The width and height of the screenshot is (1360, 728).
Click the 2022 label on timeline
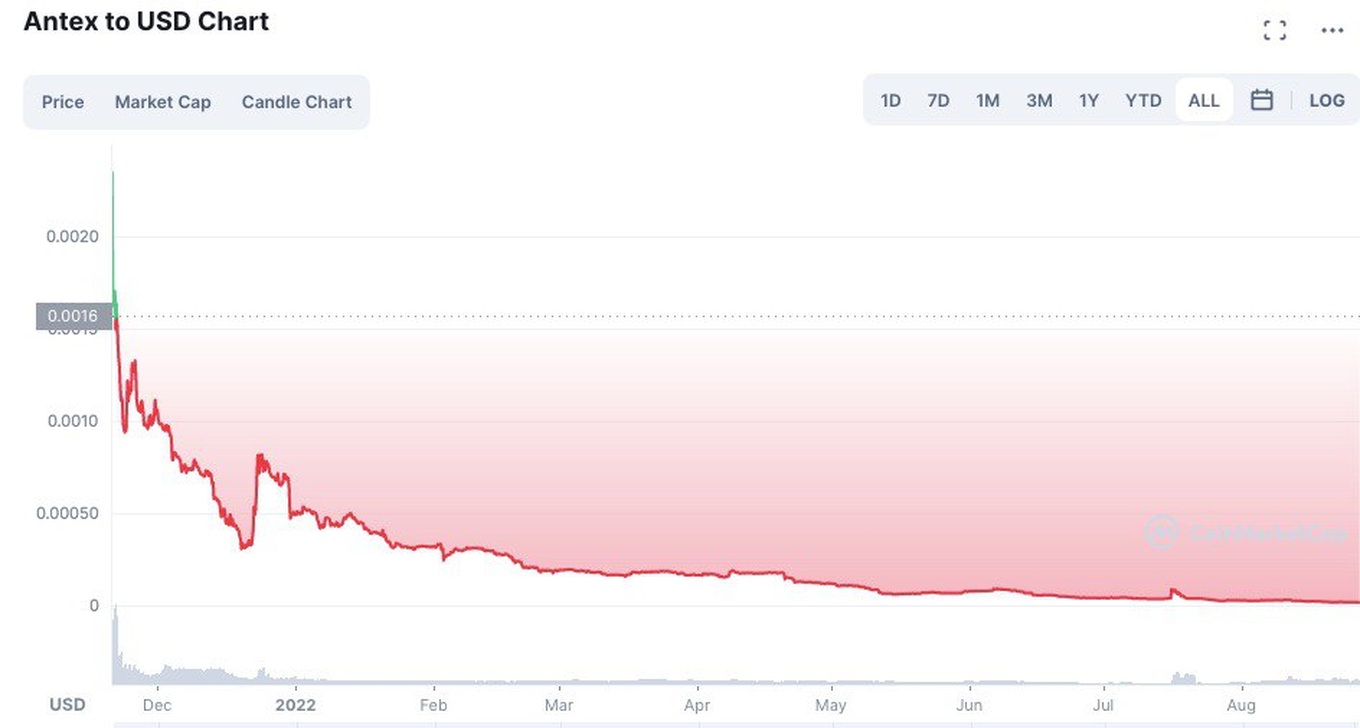point(295,705)
